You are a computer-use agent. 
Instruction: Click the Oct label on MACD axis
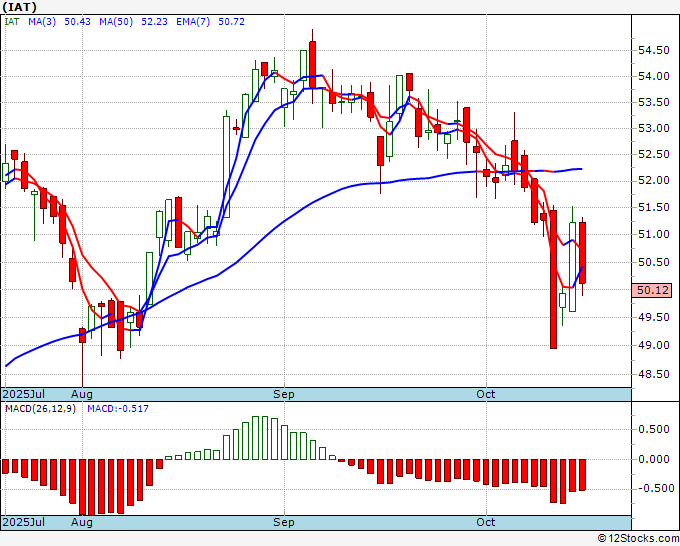pyautogui.click(x=485, y=522)
